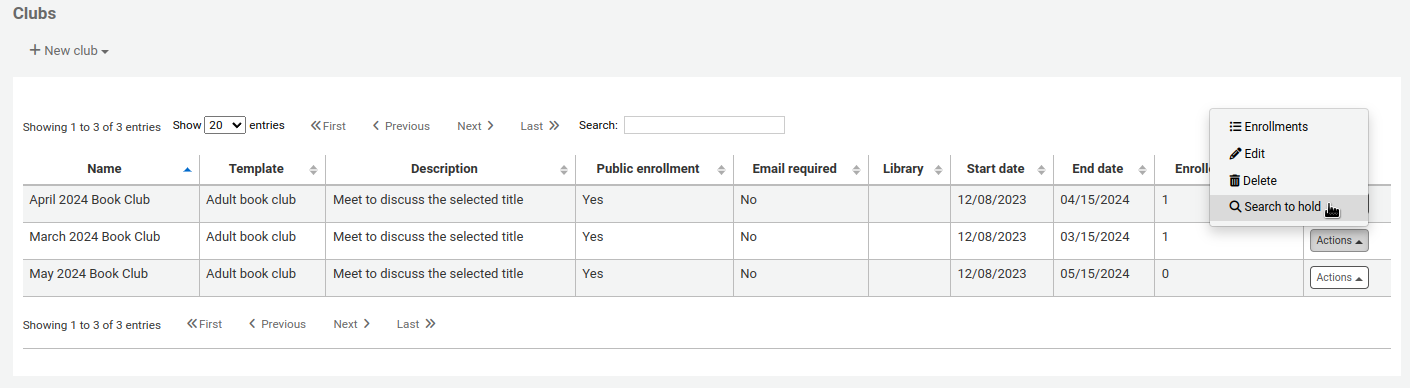Open the New club dropdown
The image size is (1410, 388).
point(69,50)
